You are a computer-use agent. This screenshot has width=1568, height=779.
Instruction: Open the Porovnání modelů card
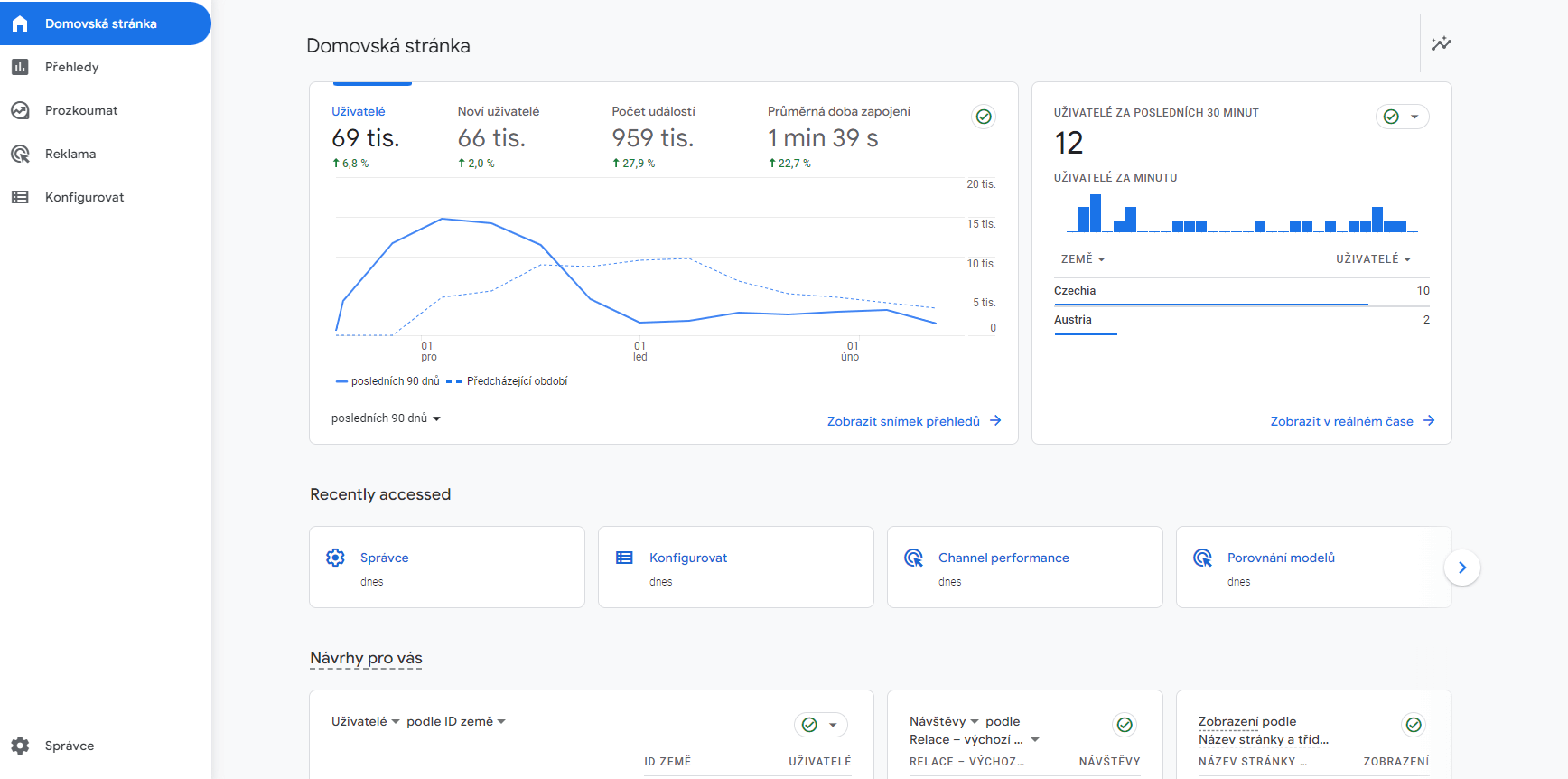pos(1314,568)
